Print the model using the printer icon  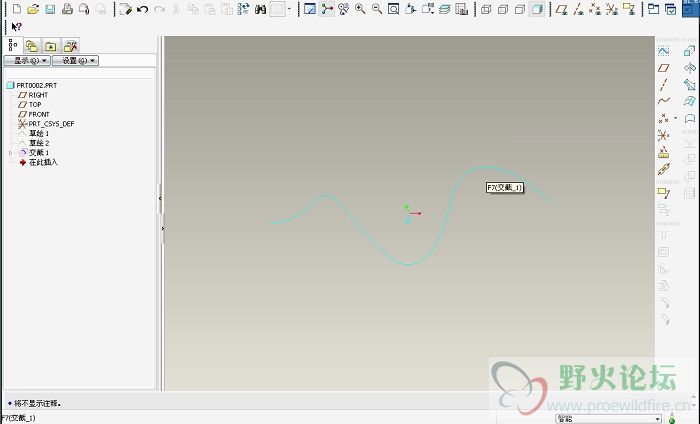tap(67, 9)
